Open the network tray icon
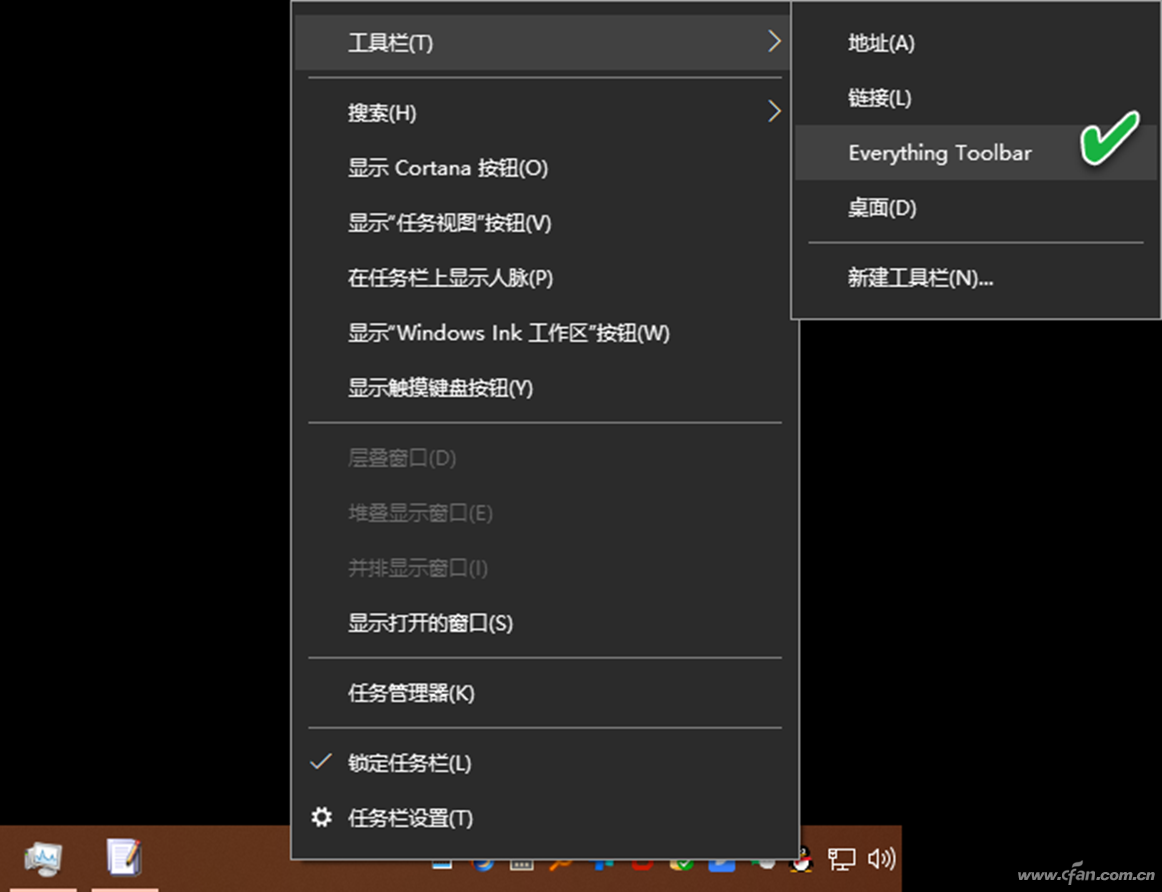Screen dimensions: 1162x892 (841, 859)
